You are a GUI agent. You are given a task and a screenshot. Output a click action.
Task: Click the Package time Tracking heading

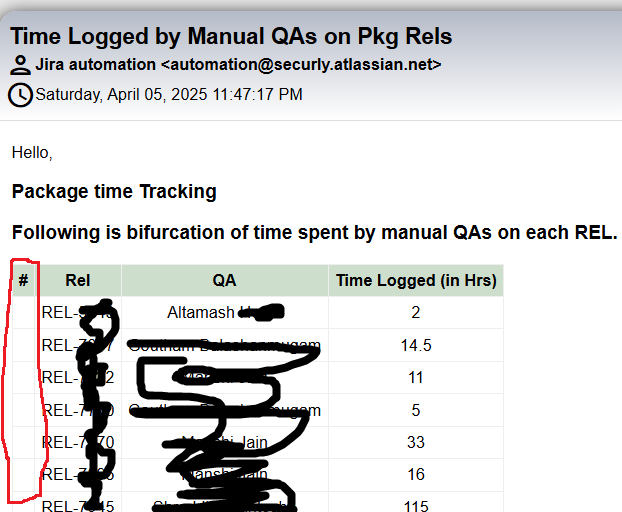tap(114, 192)
